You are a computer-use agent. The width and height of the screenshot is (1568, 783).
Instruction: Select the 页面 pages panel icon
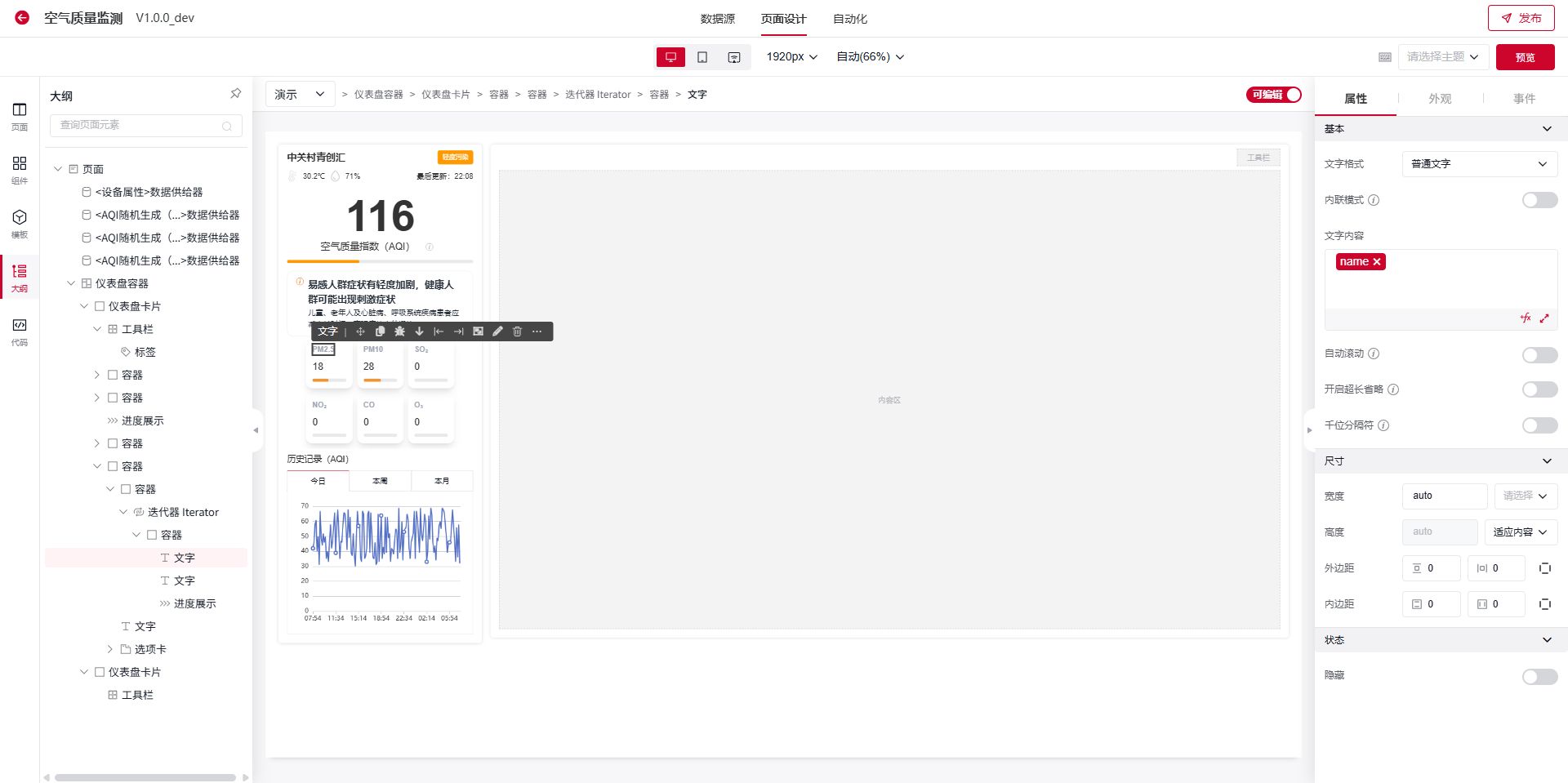(20, 114)
